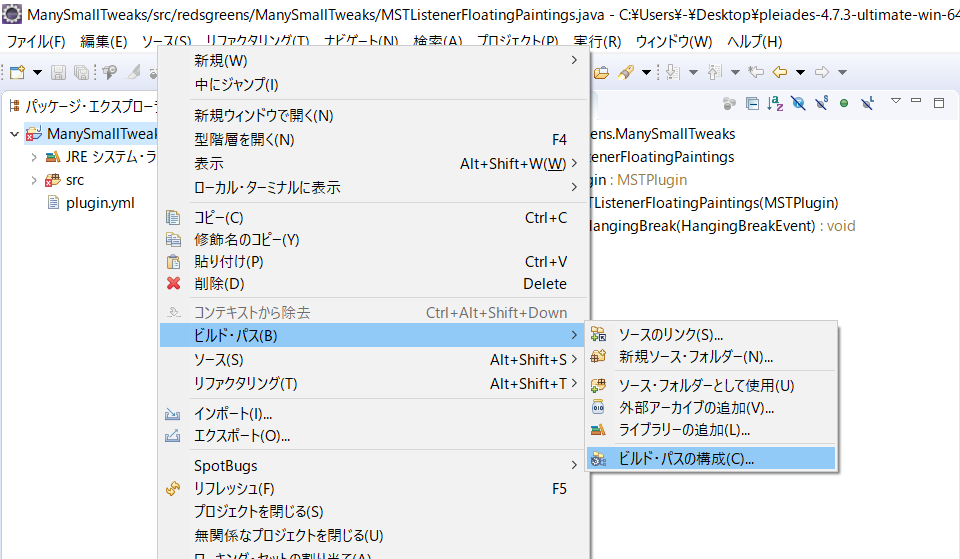Screen dimensions: 960x559
Task: Open the 表示 submenu
Action: [x=373, y=163]
